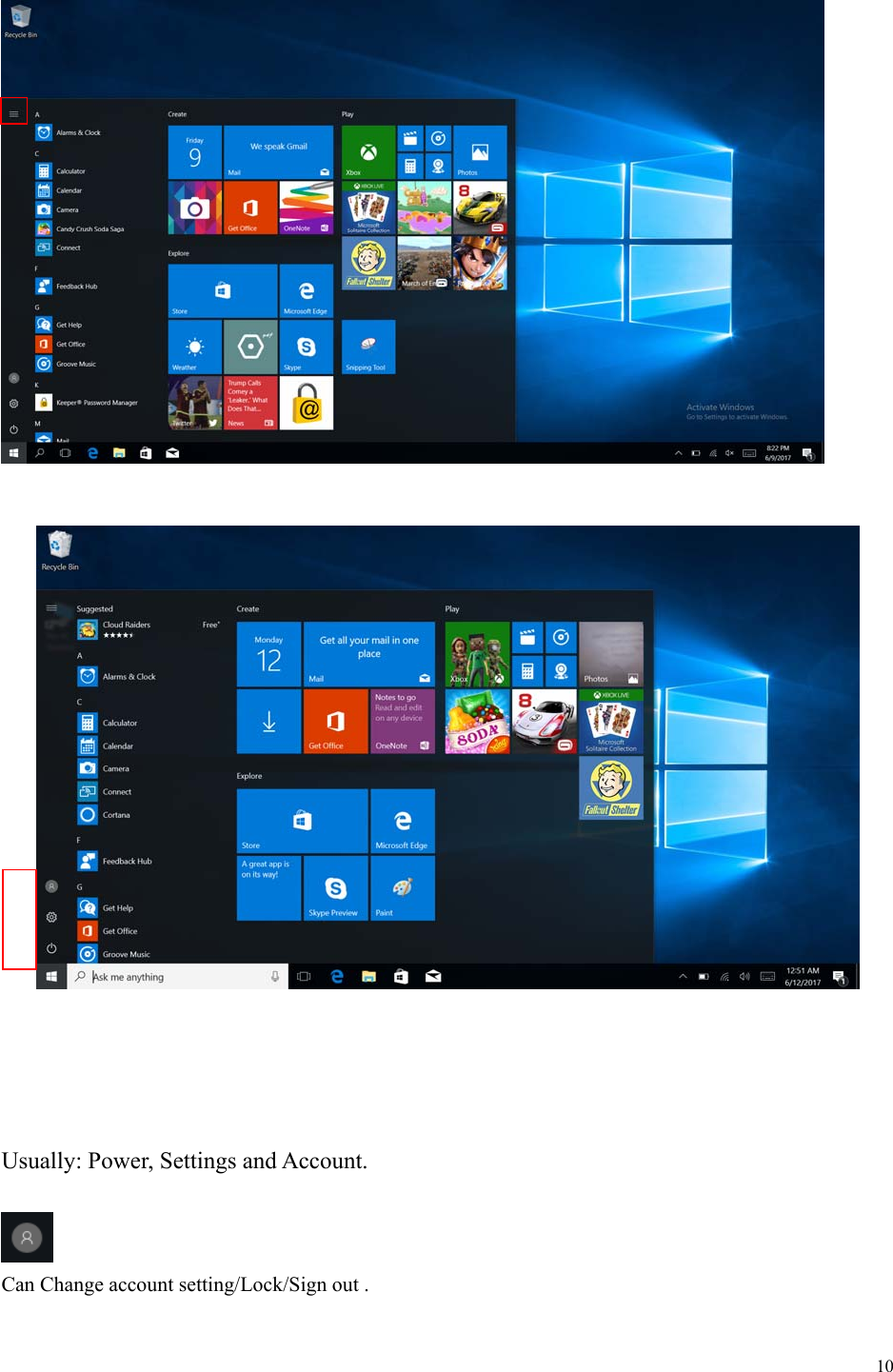The height and width of the screenshot is (1372, 893).
Task: Open the Snipping Tool tile
Action: [368, 347]
